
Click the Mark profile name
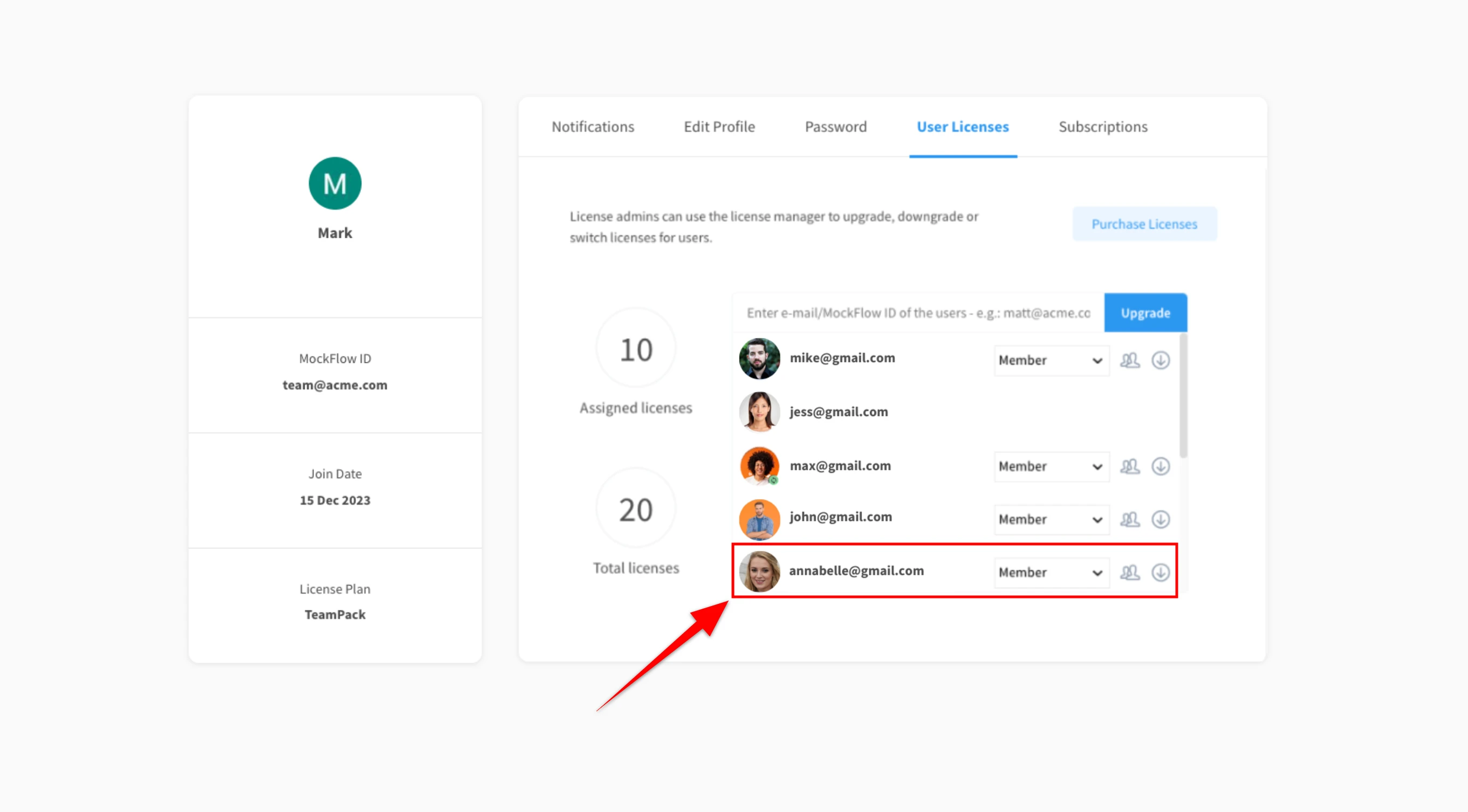click(335, 233)
